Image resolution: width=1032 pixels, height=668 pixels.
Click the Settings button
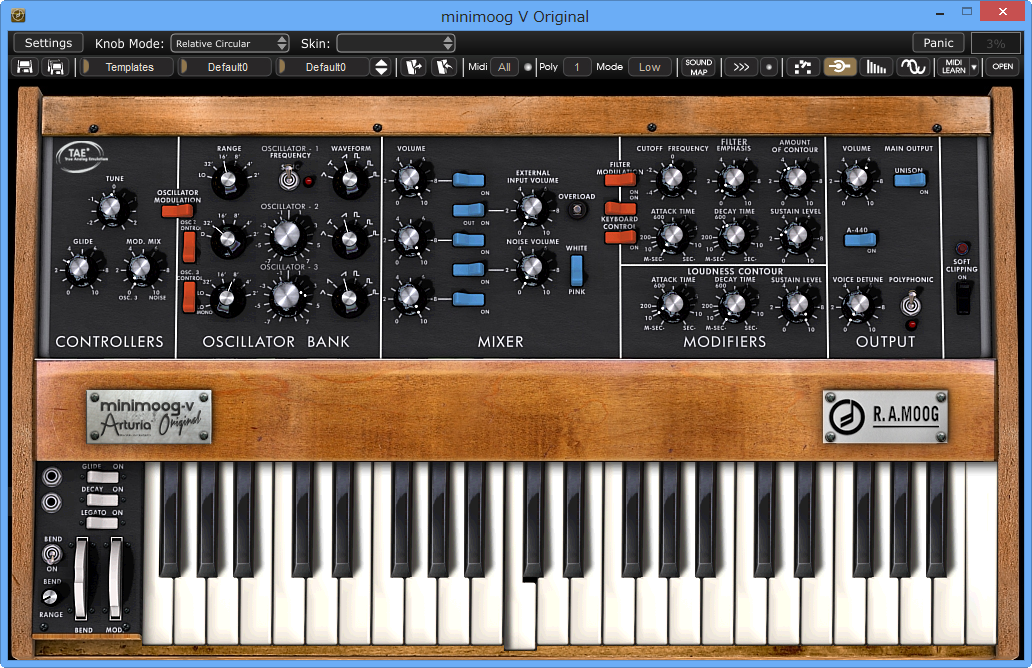pos(48,43)
